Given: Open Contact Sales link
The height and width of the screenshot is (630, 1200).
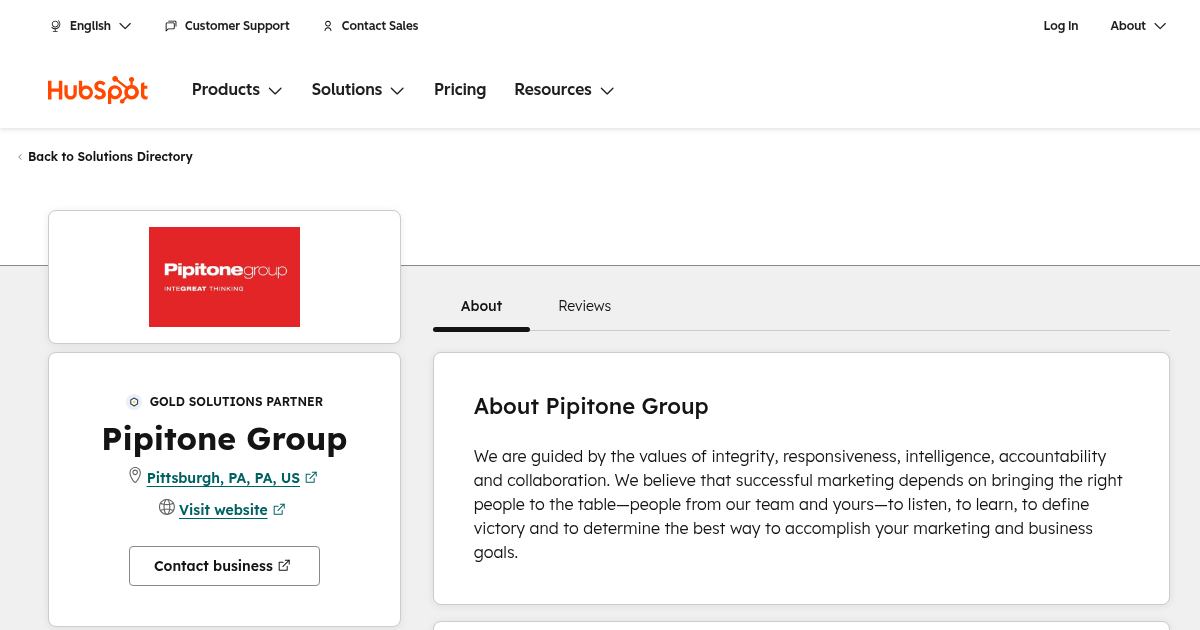Looking at the screenshot, I should tap(370, 26).
